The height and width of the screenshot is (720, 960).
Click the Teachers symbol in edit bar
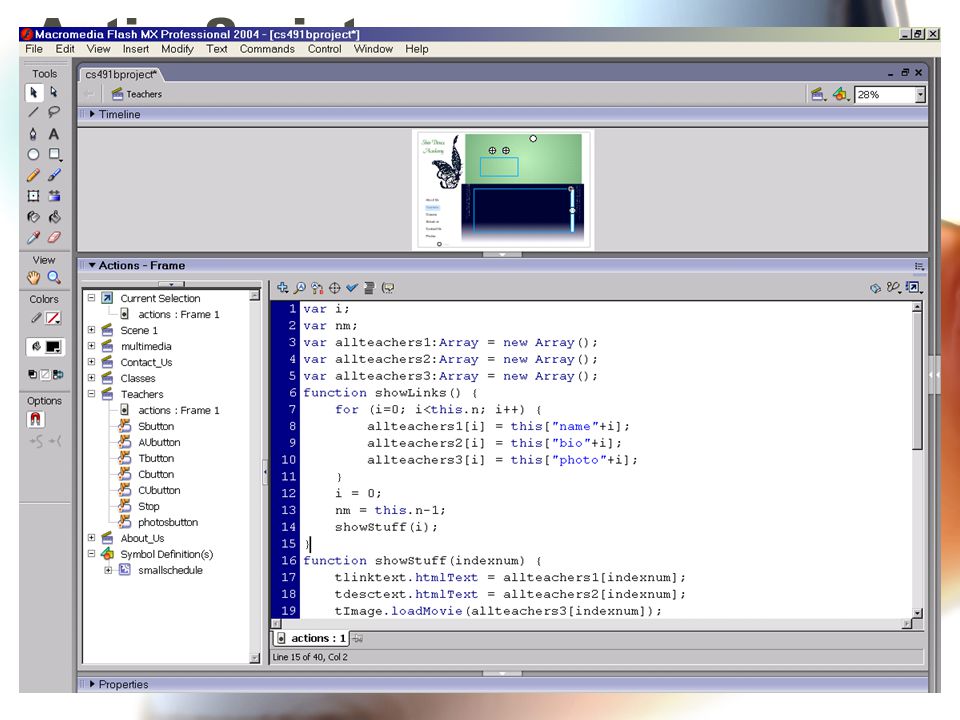click(137, 94)
